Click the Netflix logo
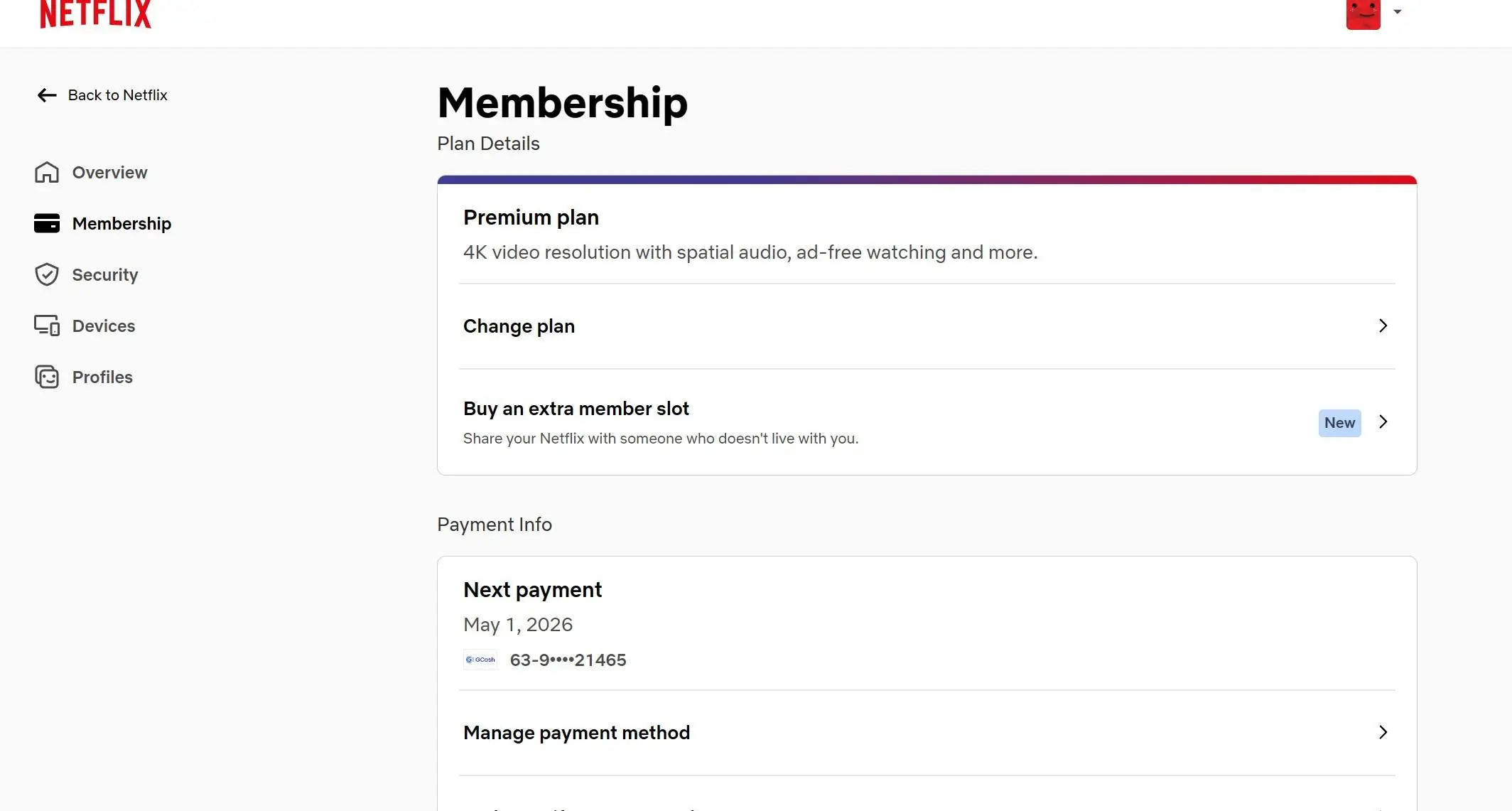Viewport: 1512px width, 811px height. point(95,14)
